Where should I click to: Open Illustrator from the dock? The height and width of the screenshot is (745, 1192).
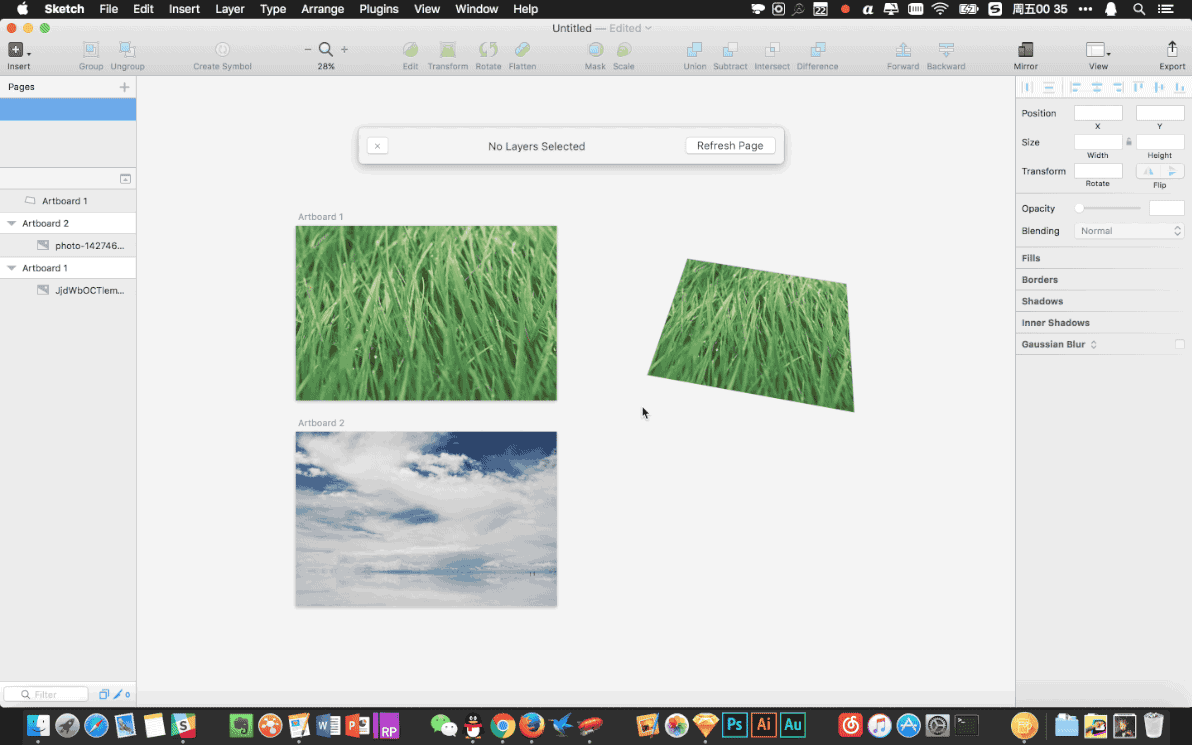763,724
